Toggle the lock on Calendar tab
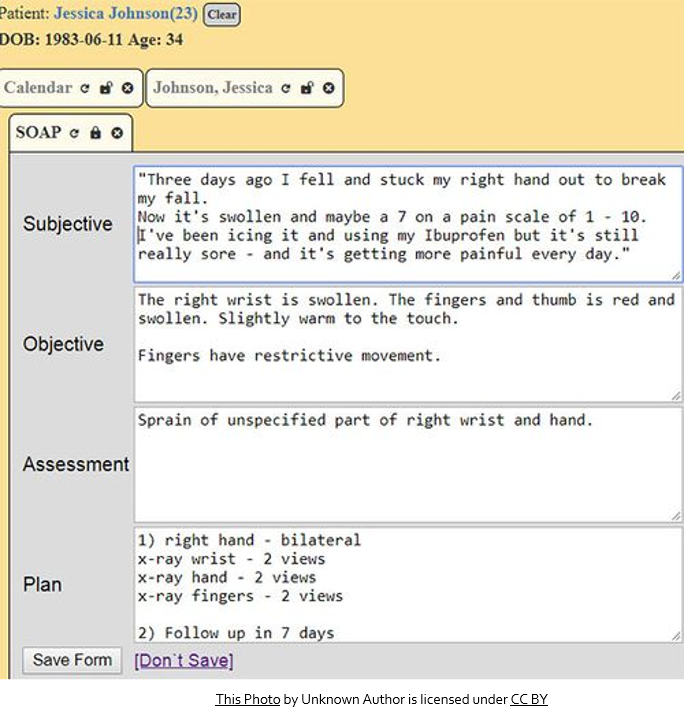Viewport: 684px width, 718px height. coord(106,88)
